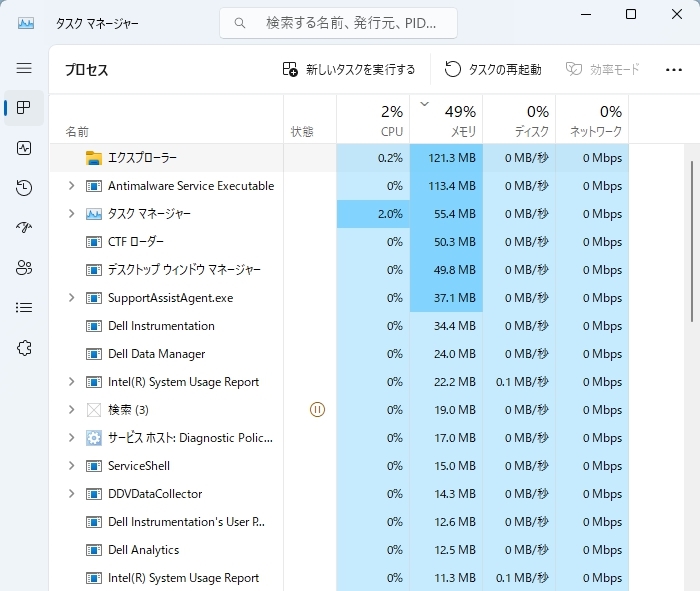Click the ServiceShell process icon

tap(94, 466)
